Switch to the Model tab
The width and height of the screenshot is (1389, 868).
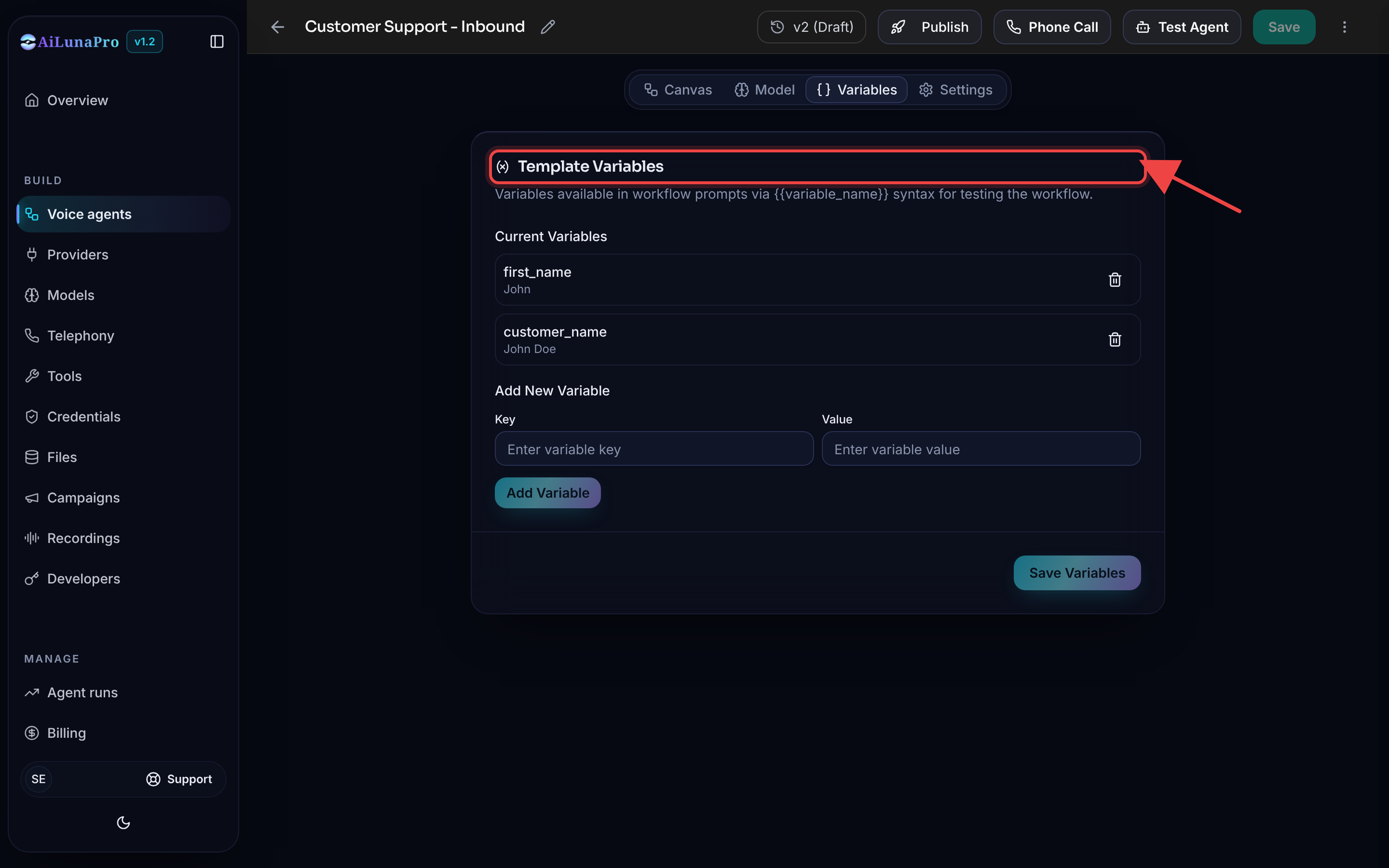coord(765,90)
